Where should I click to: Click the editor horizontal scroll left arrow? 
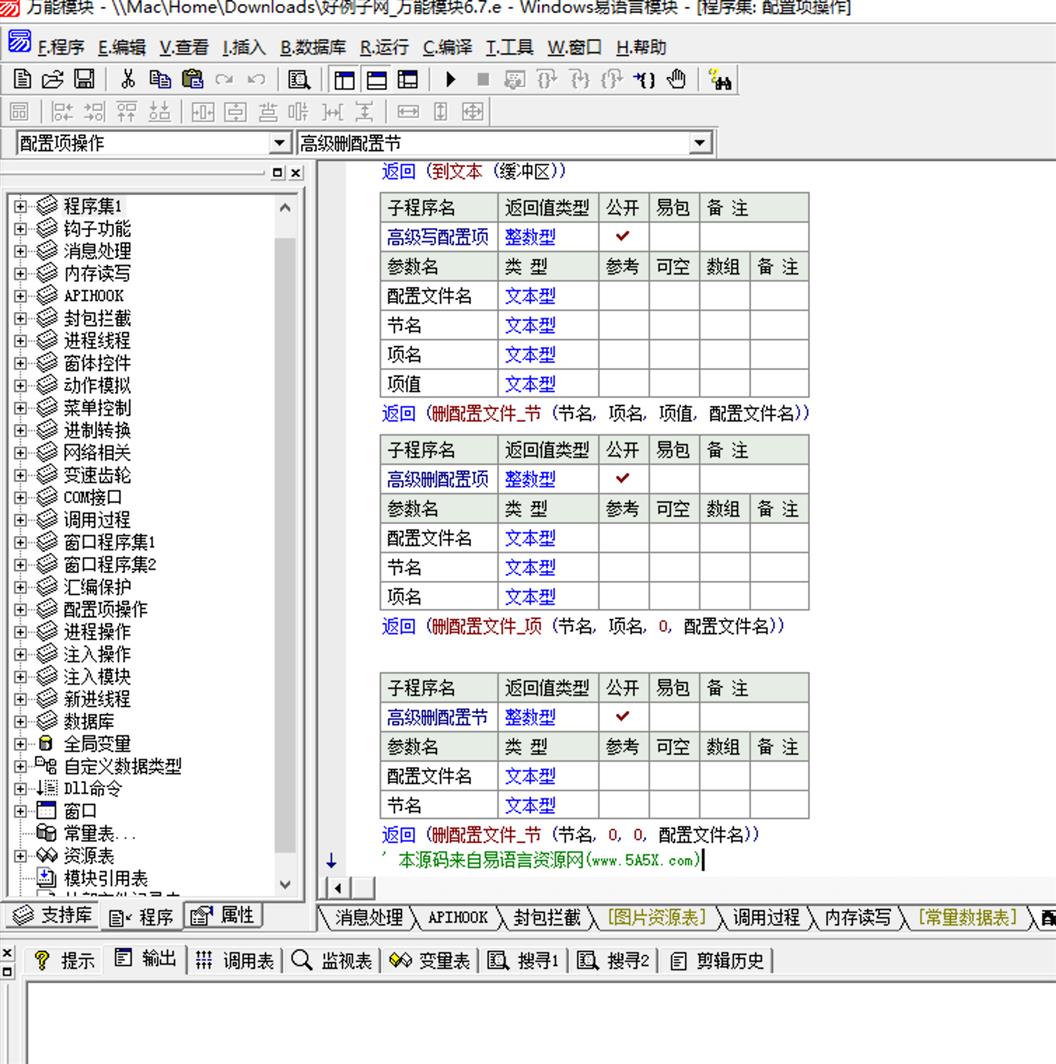[338, 887]
